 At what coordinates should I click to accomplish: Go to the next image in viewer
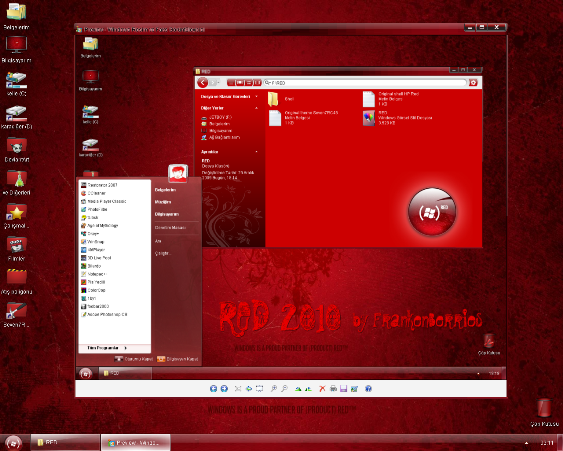pos(224,389)
